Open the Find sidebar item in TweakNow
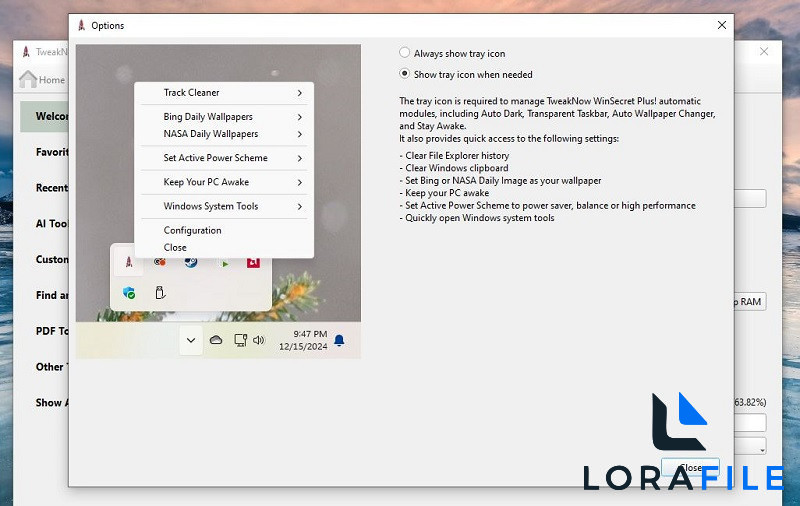This screenshot has width=800, height=506. coord(52,295)
